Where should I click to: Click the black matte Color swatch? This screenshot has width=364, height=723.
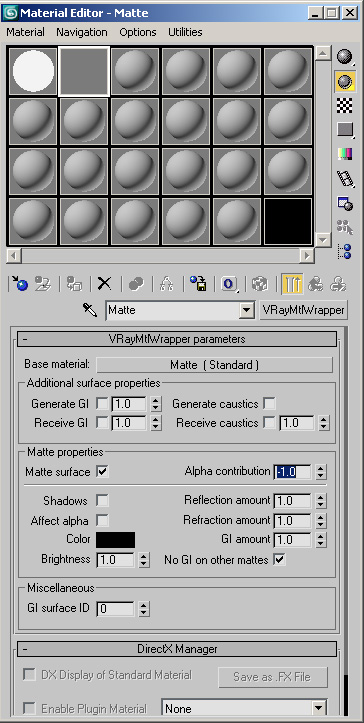coord(115,540)
